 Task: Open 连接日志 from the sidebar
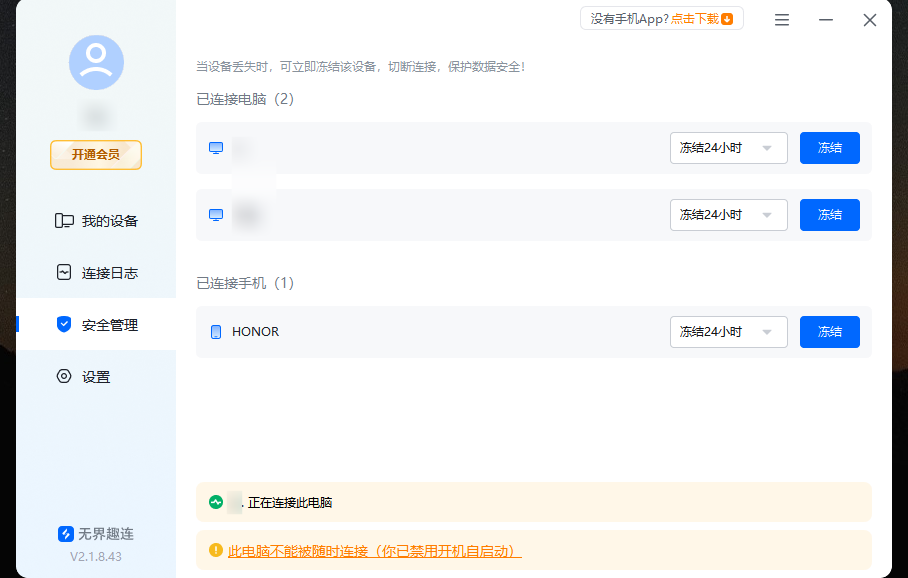(x=95, y=272)
